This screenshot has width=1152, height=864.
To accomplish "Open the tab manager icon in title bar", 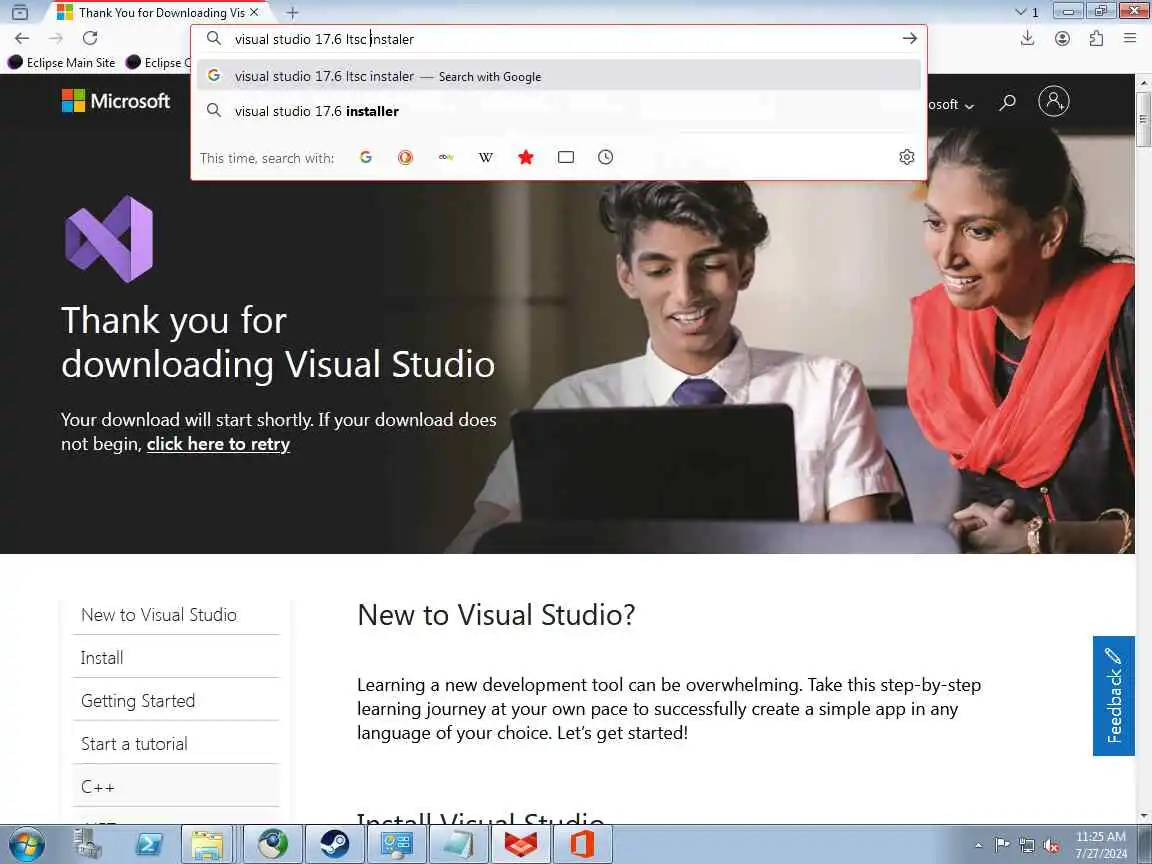I will pyautogui.click(x=20, y=12).
